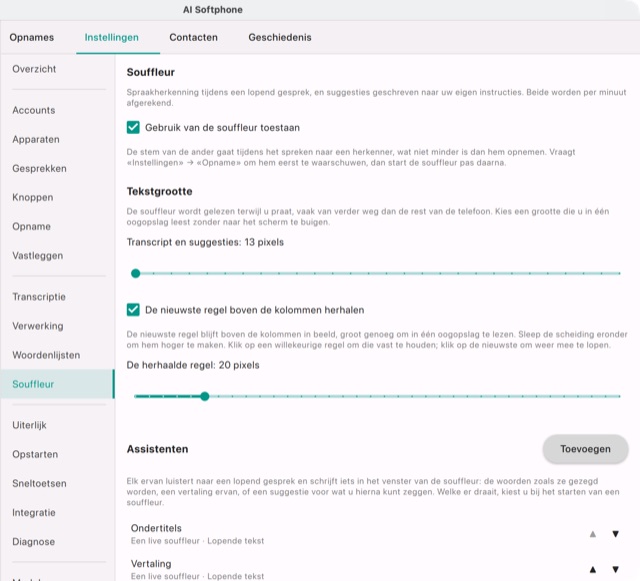Screen dimensions: 640x581
Task: Go to Apparaten settings
Action: [x=57, y=139]
